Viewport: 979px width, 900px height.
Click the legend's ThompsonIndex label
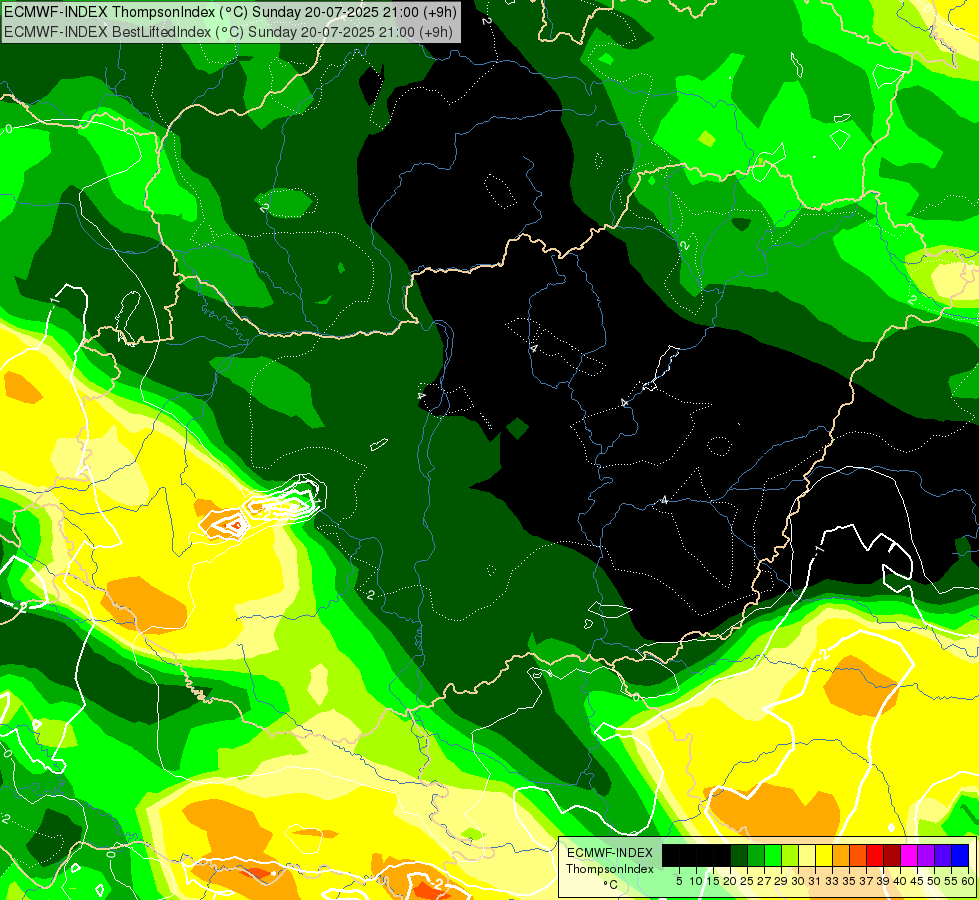610,869
